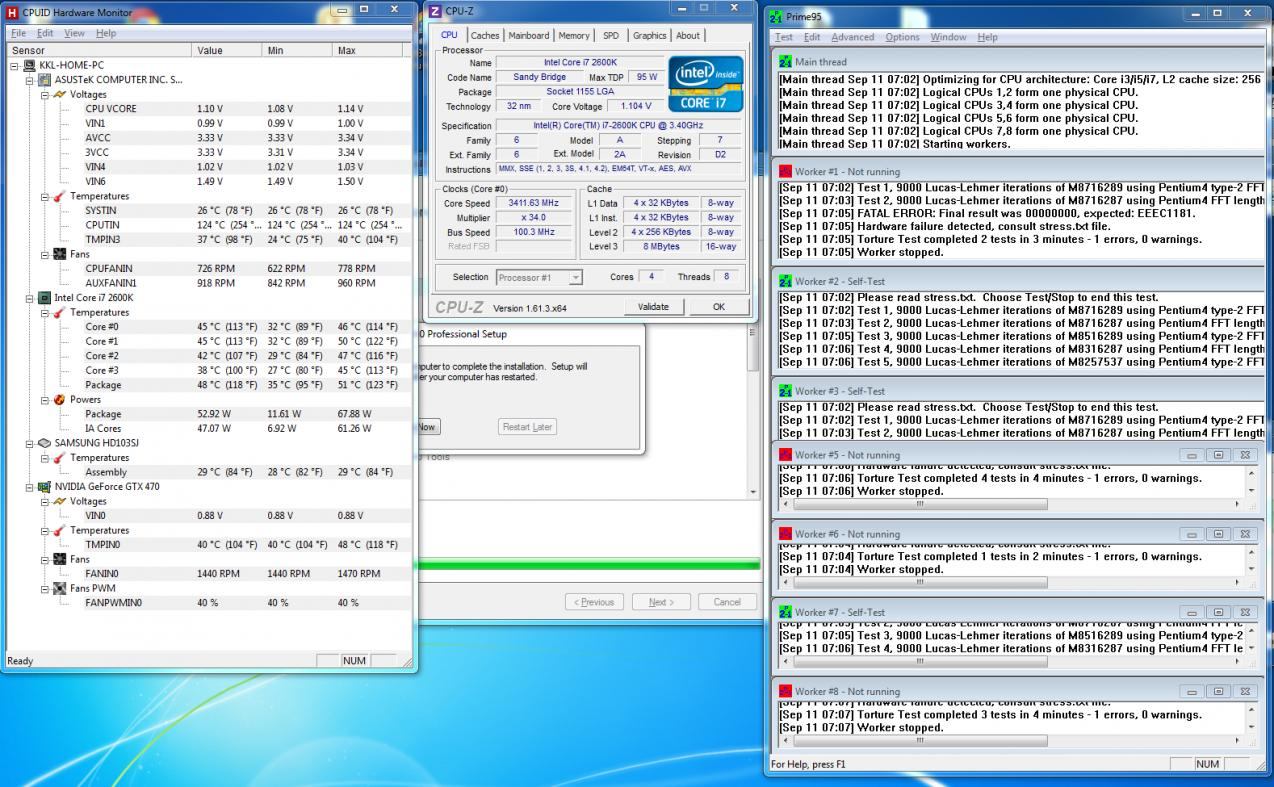Image resolution: width=1274 pixels, height=787 pixels.
Task: Switch to the Graphics tab in CPU-Z
Action: point(649,35)
